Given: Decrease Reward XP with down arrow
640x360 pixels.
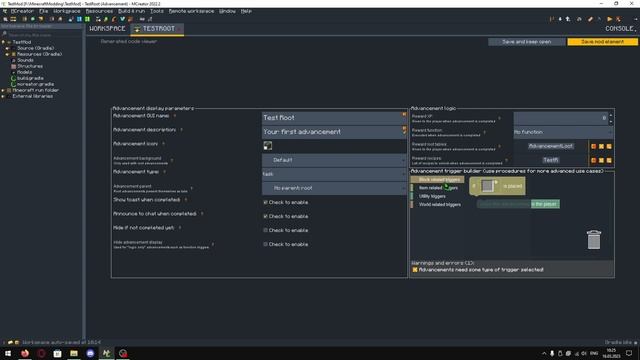Looking at the screenshot, I should 611,121.
